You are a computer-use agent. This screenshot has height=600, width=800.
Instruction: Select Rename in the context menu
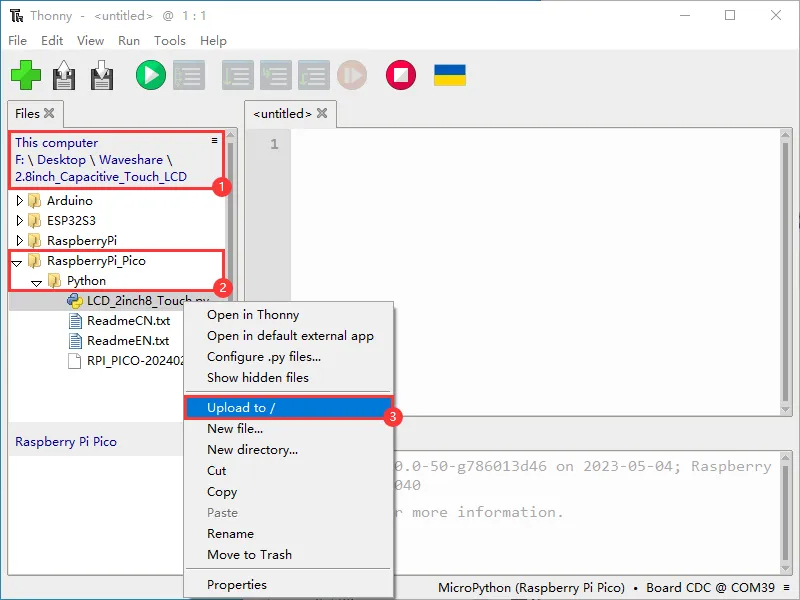click(288, 534)
